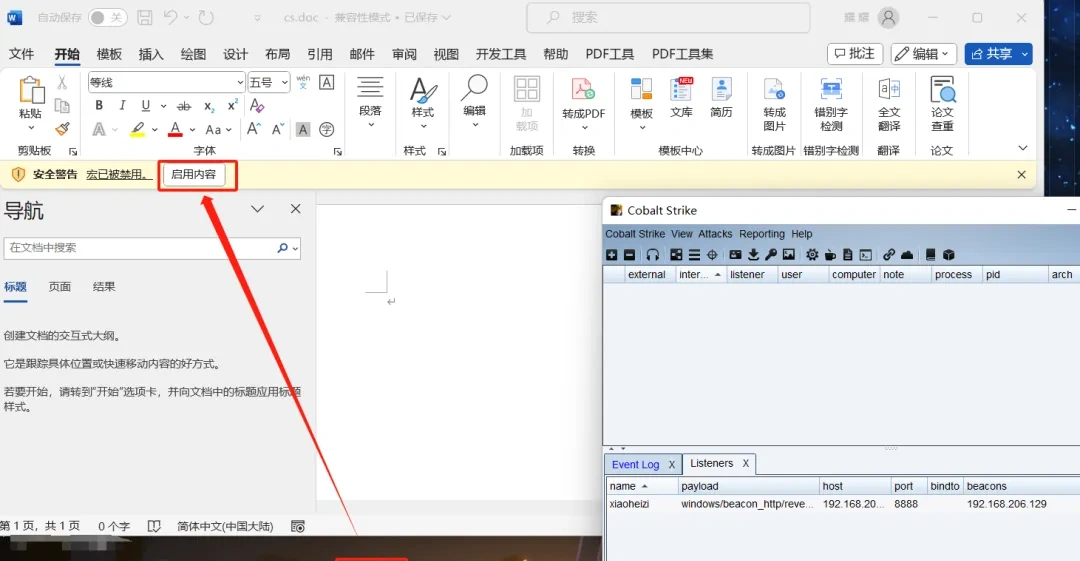Collapse the ribbon using the chevron
Screen dimensions: 1080x561
(1023, 148)
